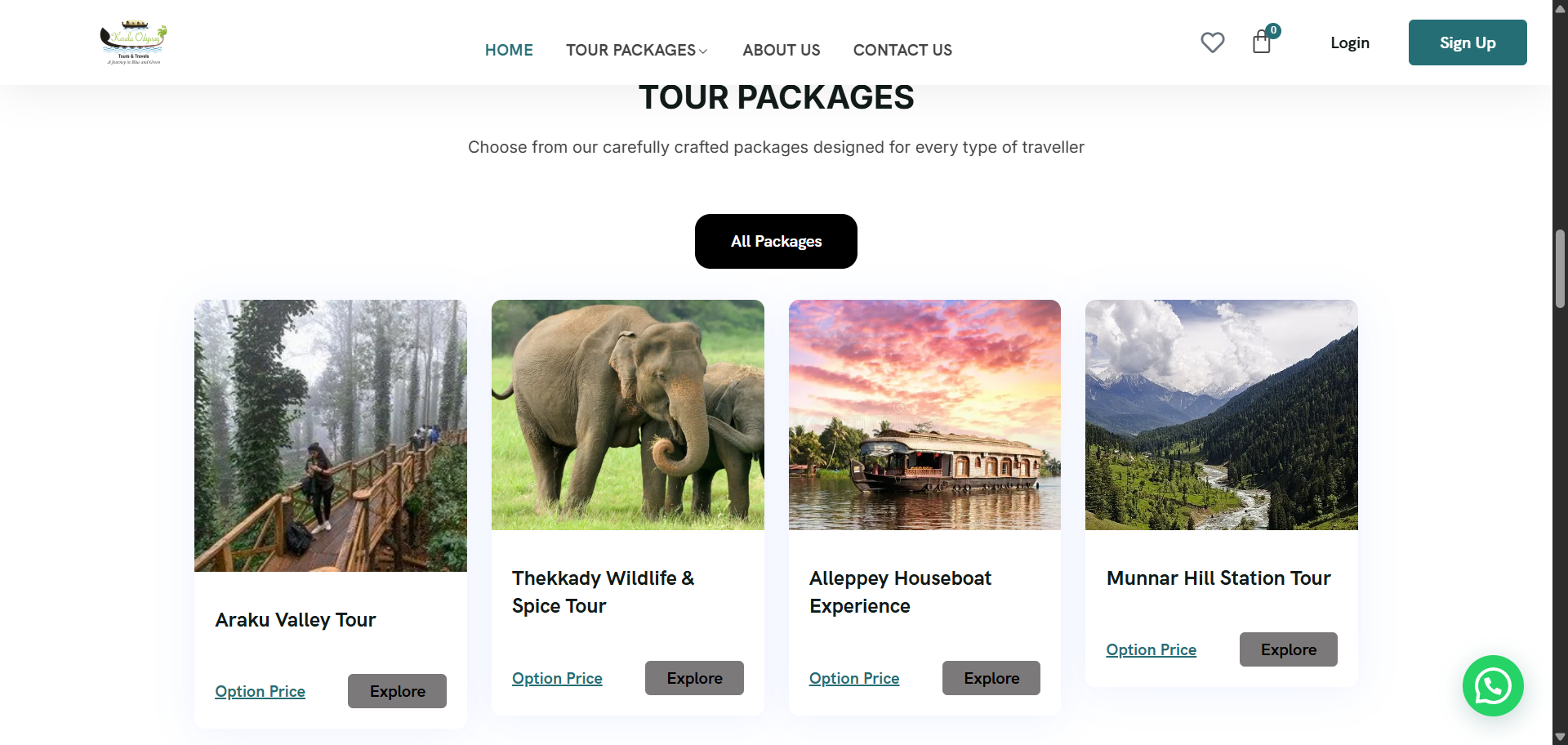Screen dimensions: 1568x745
Task: Click the Munnar mountain valley photo
Action: pos(1221,415)
